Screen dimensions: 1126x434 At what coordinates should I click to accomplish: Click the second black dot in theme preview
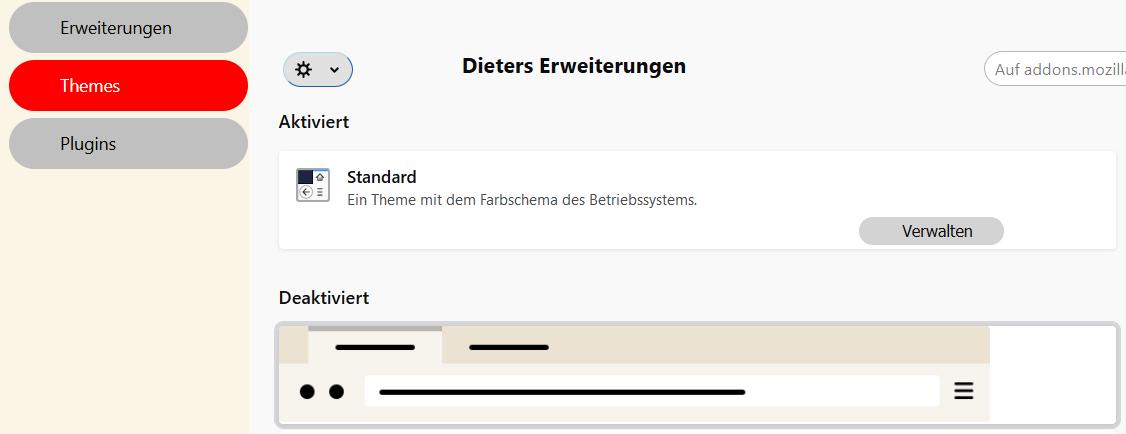pos(336,391)
